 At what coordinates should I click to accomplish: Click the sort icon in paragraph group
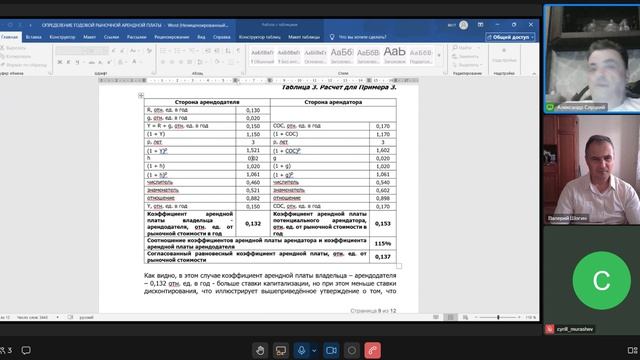(228, 51)
